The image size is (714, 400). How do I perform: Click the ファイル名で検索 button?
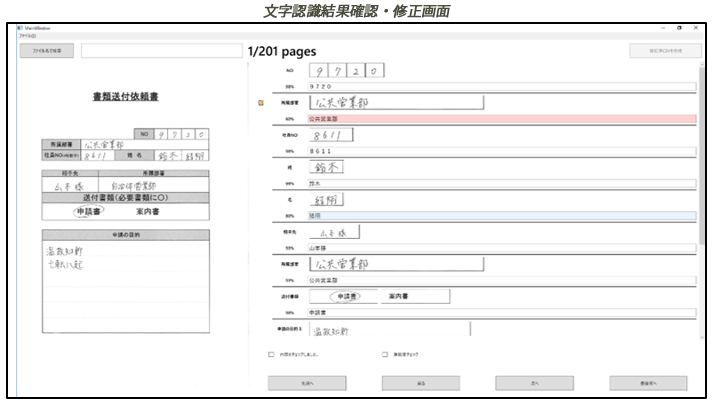click(x=46, y=51)
